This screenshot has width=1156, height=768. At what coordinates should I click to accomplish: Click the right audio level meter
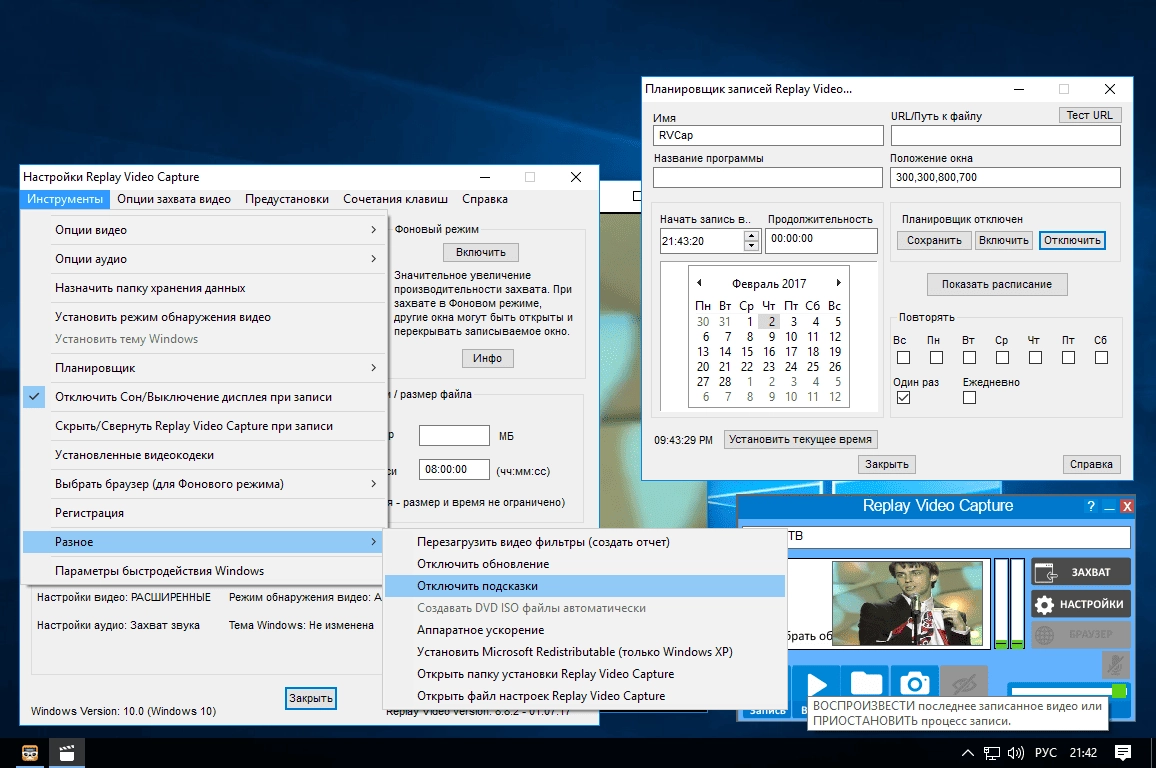click(1017, 603)
